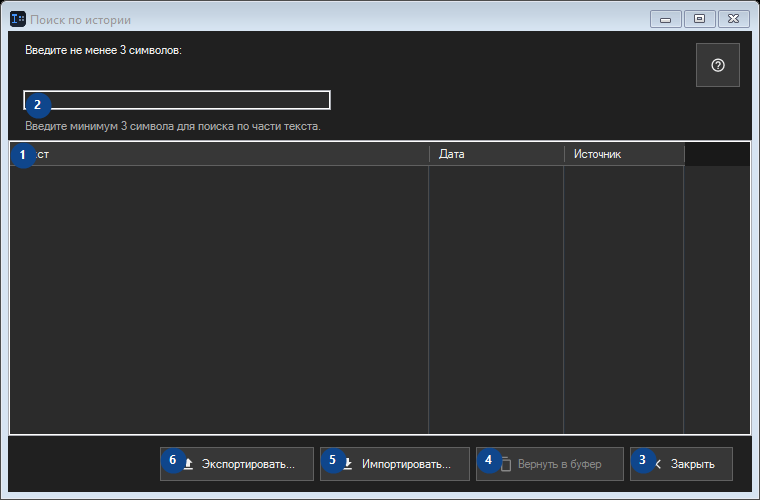Open help via the question mark icon
760x500 pixels.
click(x=717, y=65)
